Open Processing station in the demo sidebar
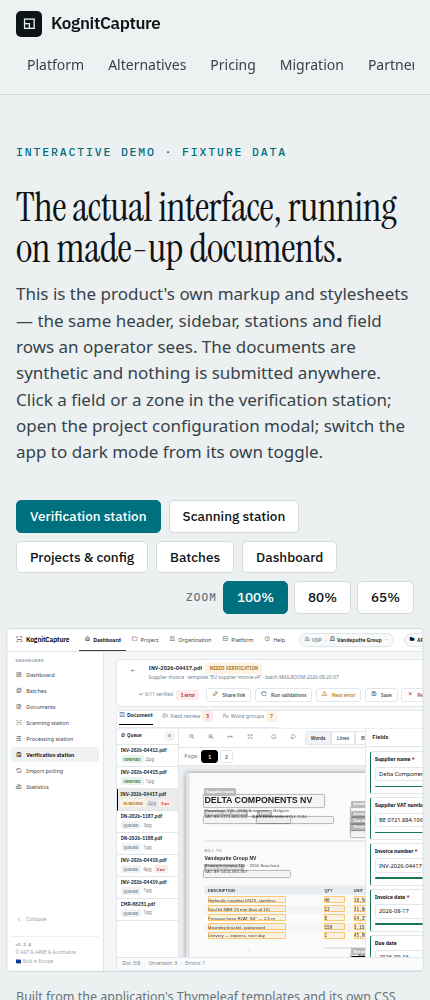Image resolution: width=430 pixels, height=1000 pixels. pos(55,739)
